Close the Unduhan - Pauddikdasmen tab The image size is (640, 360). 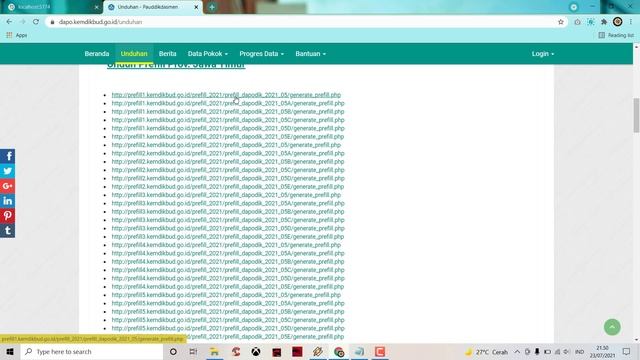[x=196, y=7]
